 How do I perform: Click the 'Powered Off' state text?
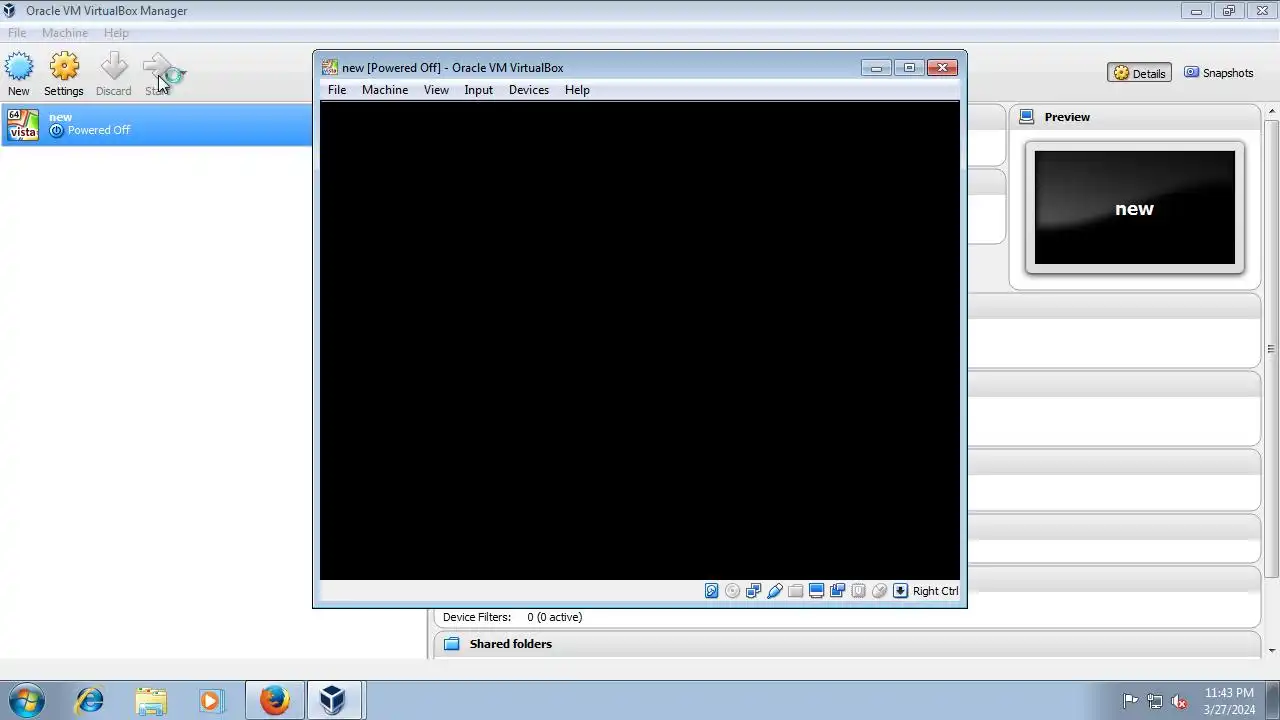coord(99,130)
